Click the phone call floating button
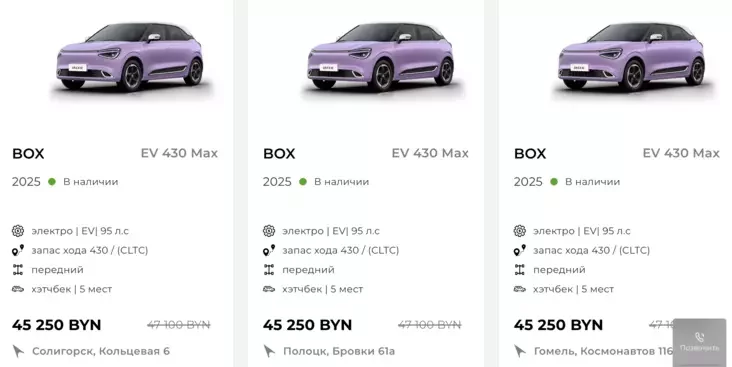Screen dimensions: 732x367 pyautogui.click(x=699, y=342)
